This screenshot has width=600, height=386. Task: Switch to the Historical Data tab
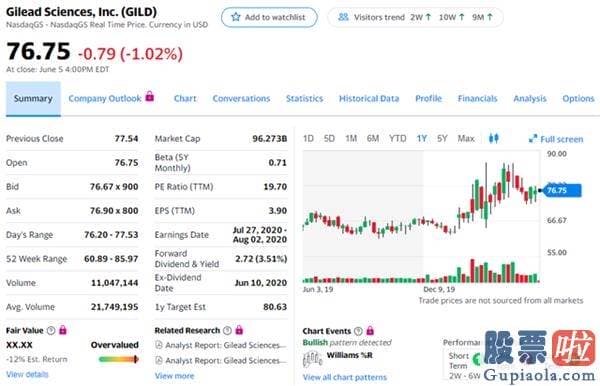(369, 98)
